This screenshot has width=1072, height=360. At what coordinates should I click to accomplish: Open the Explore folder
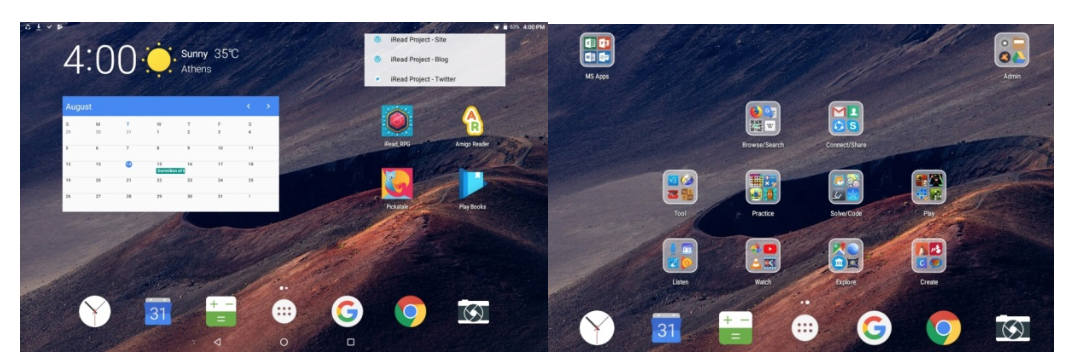coord(846,255)
